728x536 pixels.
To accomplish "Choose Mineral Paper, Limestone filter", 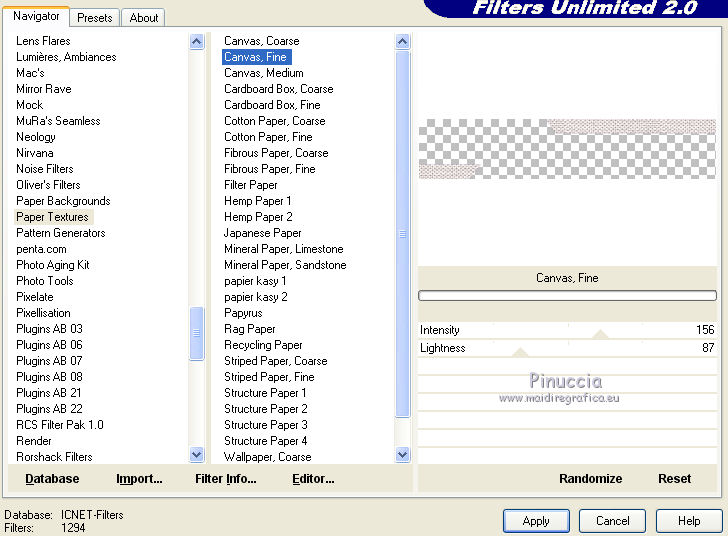I will (284, 249).
